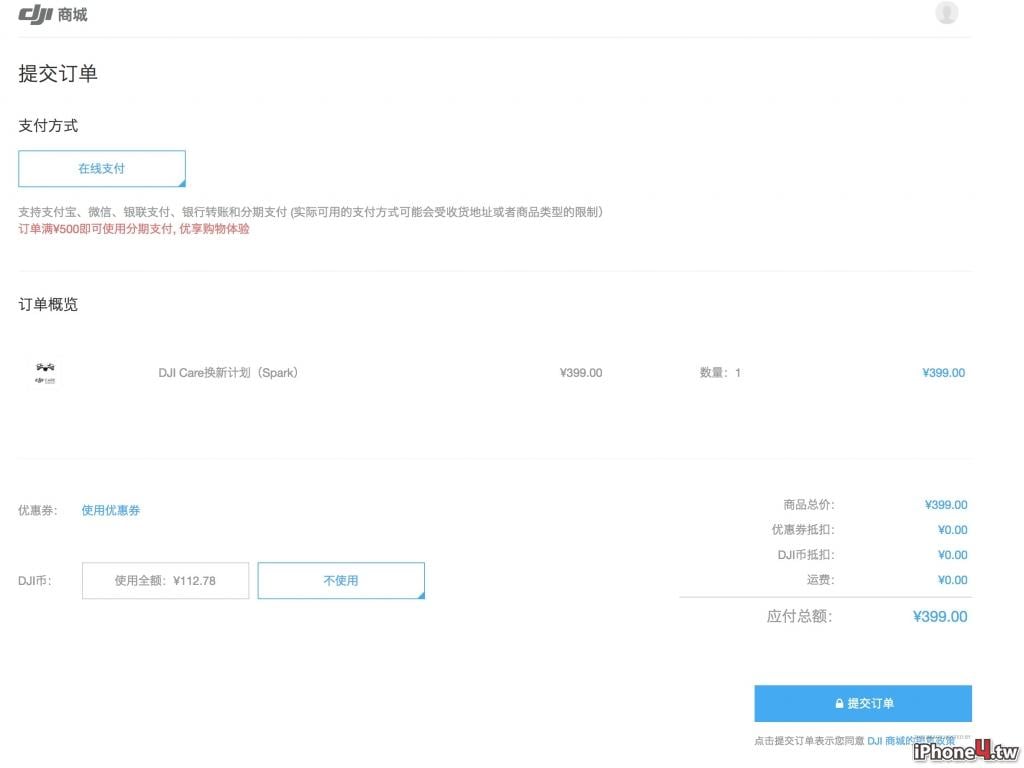Click the 商品总价 value ¥399.00

(946, 505)
